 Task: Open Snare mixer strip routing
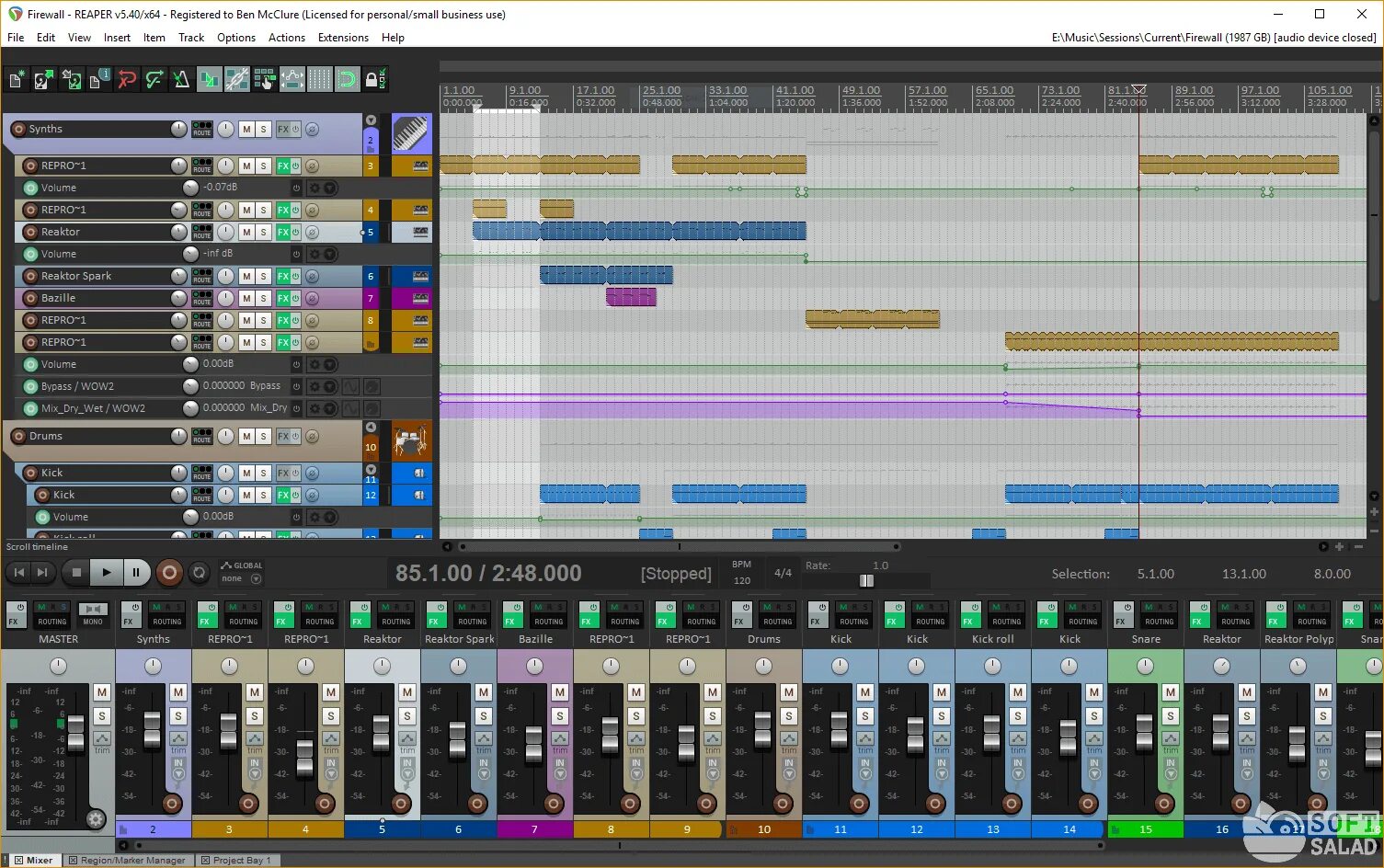tap(1159, 617)
